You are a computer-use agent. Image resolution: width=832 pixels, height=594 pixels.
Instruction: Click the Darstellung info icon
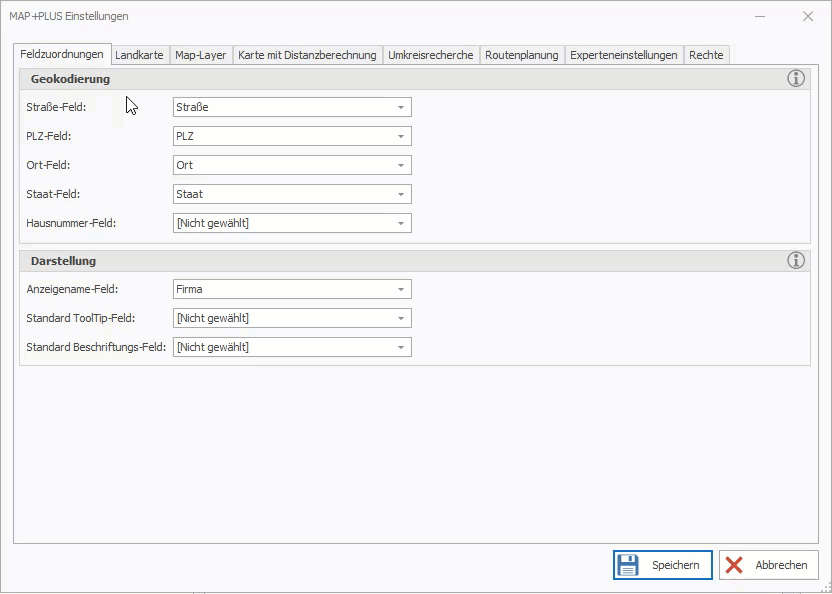click(x=796, y=260)
